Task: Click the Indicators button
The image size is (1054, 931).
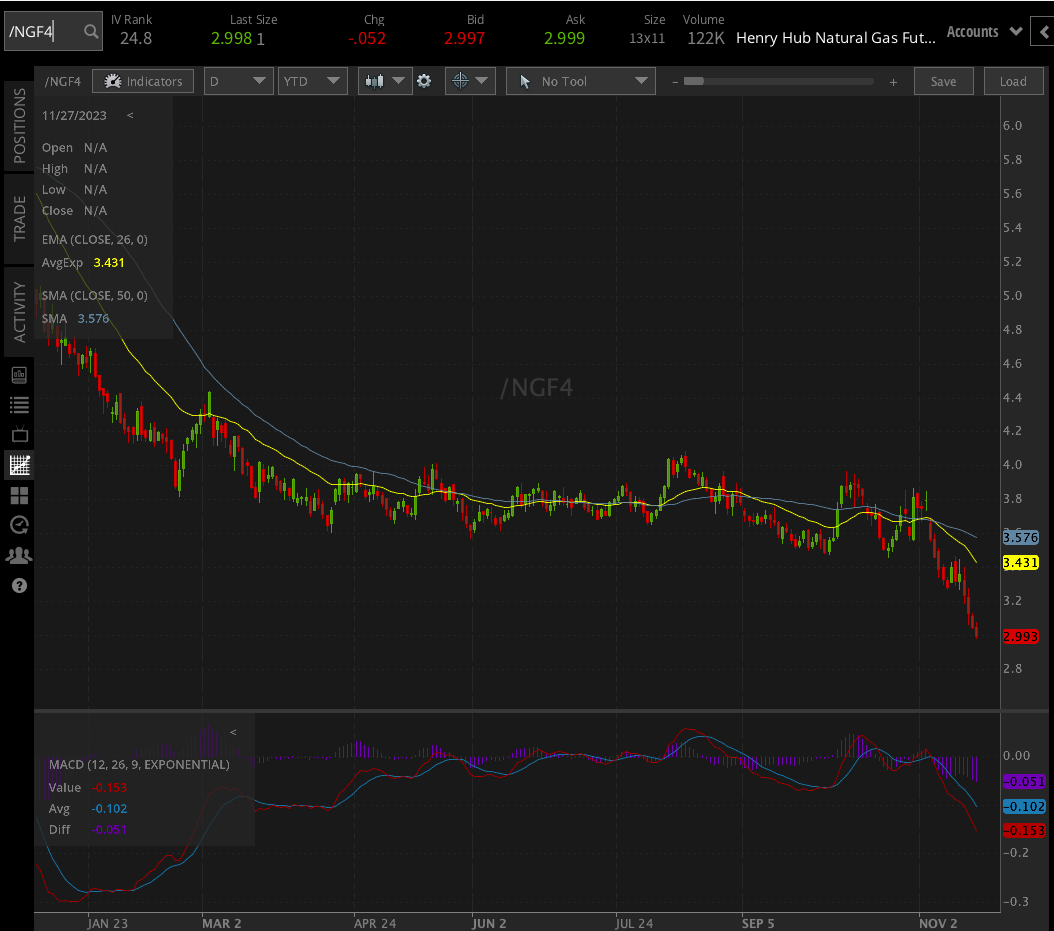Action: click(143, 81)
